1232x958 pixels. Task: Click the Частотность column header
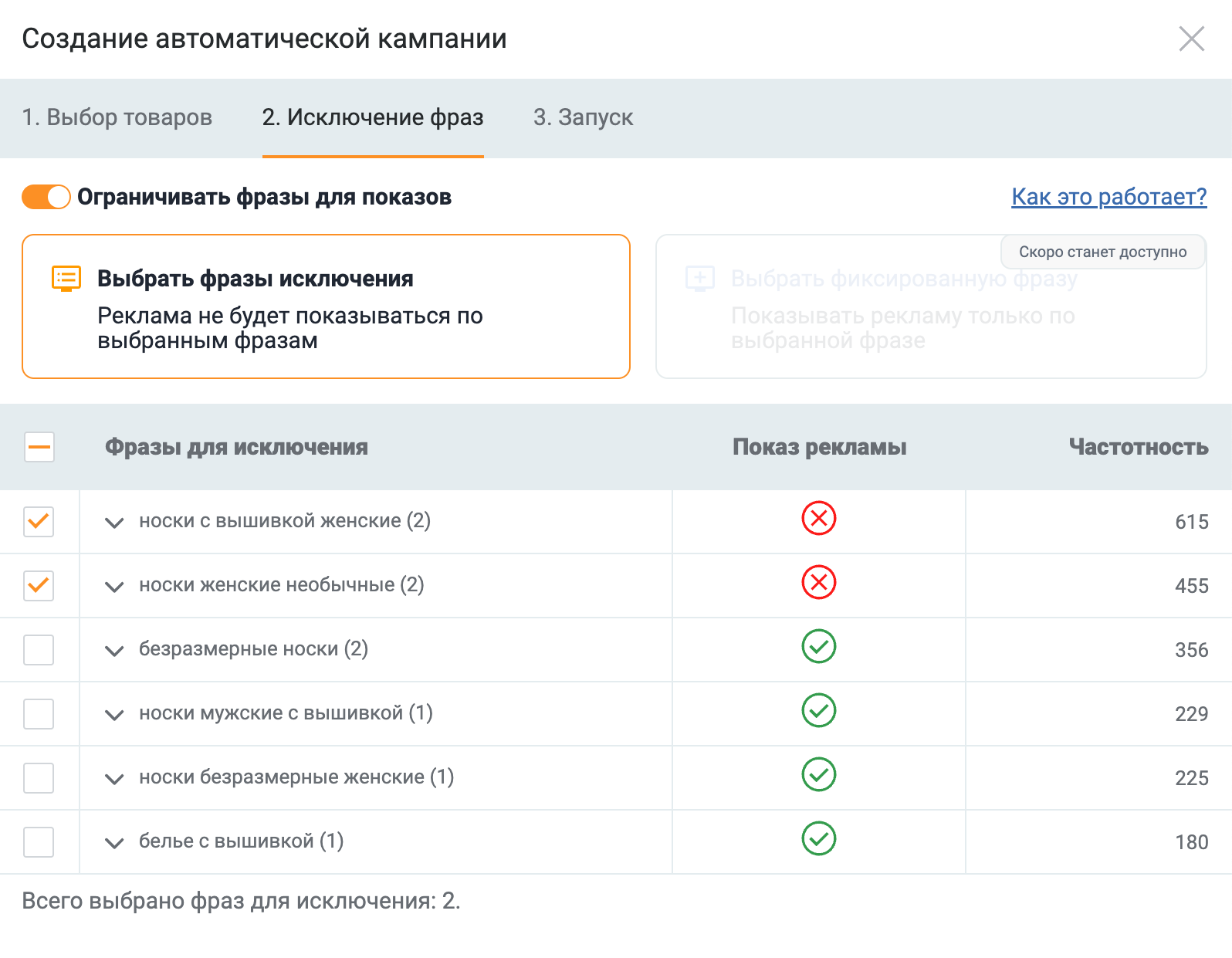(x=1138, y=447)
